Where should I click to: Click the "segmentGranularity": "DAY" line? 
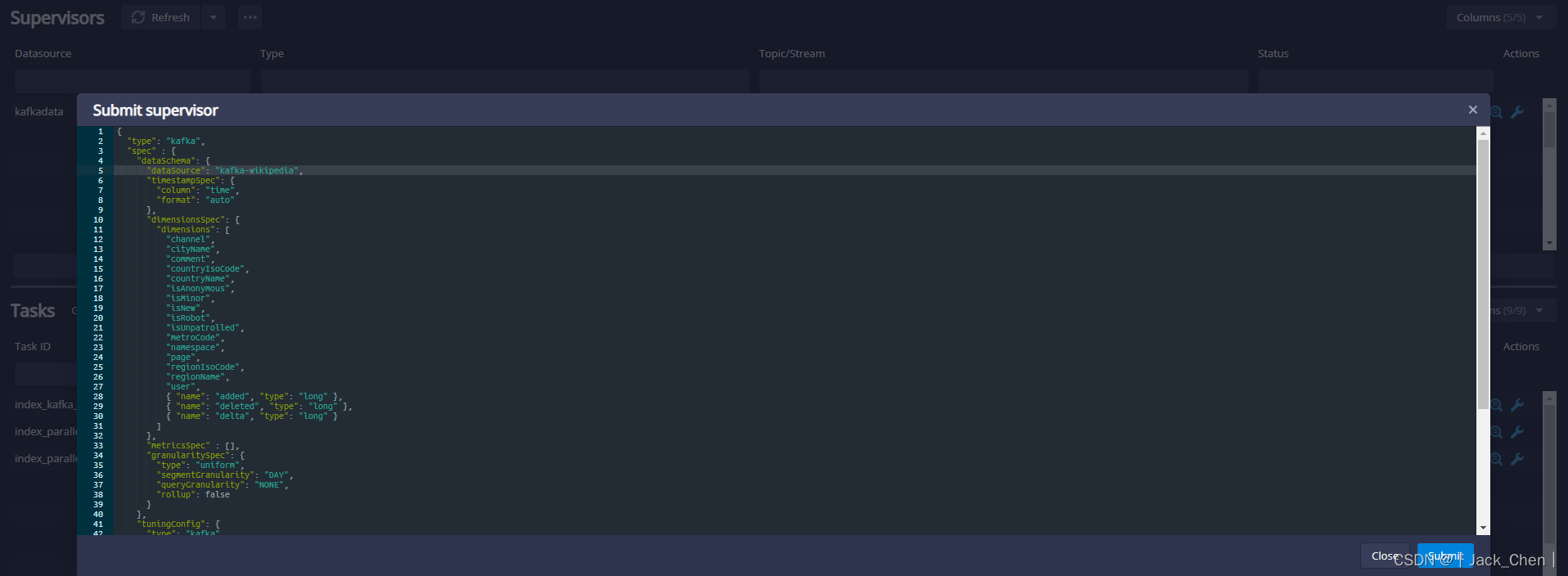click(x=225, y=475)
